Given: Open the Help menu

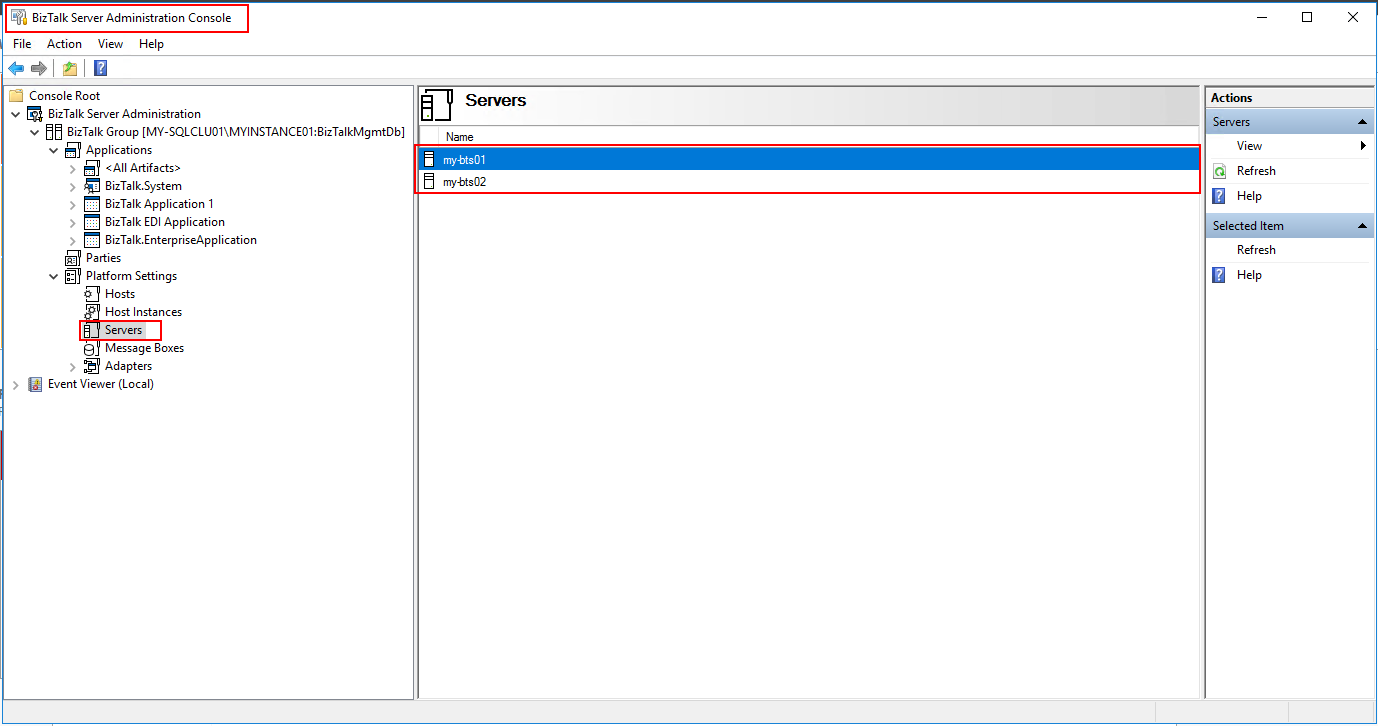Looking at the screenshot, I should click(x=151, y=44).
